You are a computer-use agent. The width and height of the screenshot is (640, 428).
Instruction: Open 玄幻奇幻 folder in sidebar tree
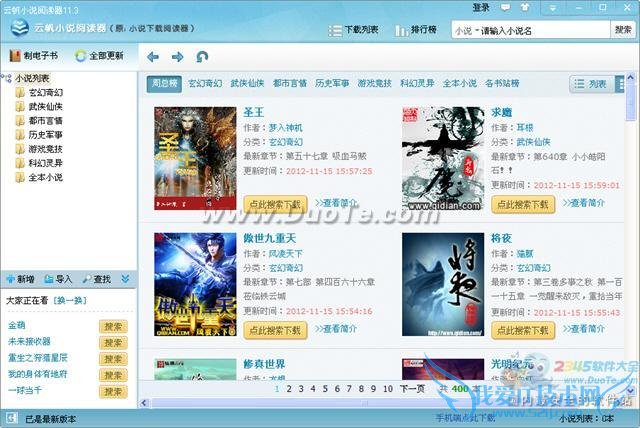pos(39,93)
